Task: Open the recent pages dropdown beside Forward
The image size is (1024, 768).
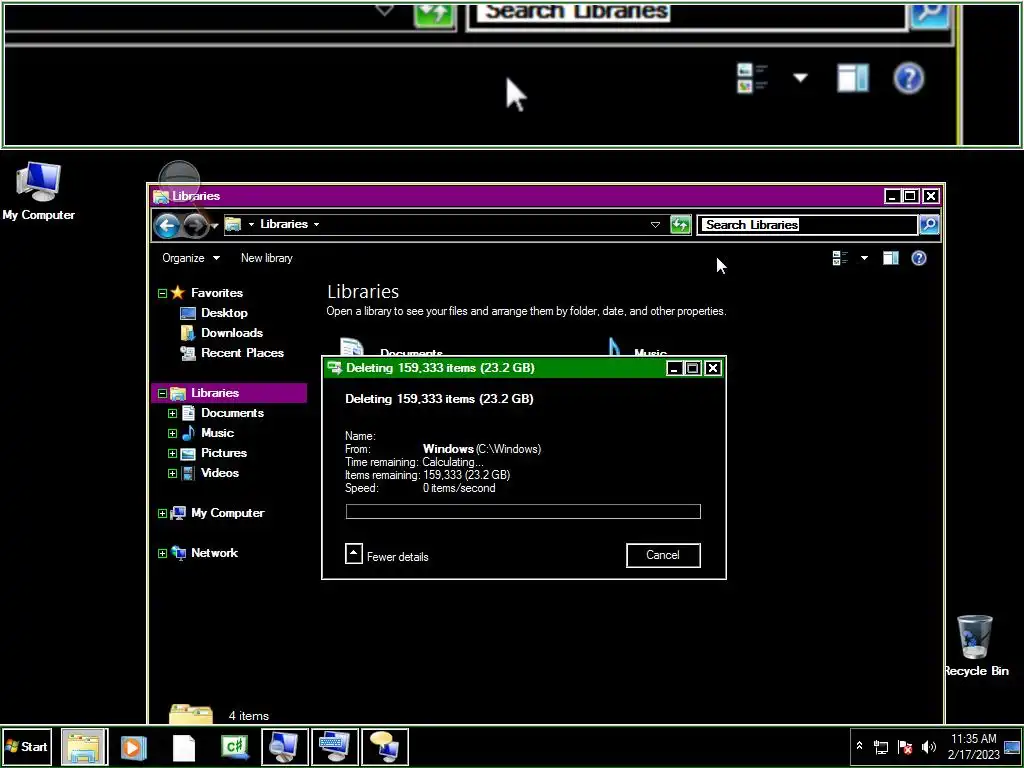Action: pos(215,226)
